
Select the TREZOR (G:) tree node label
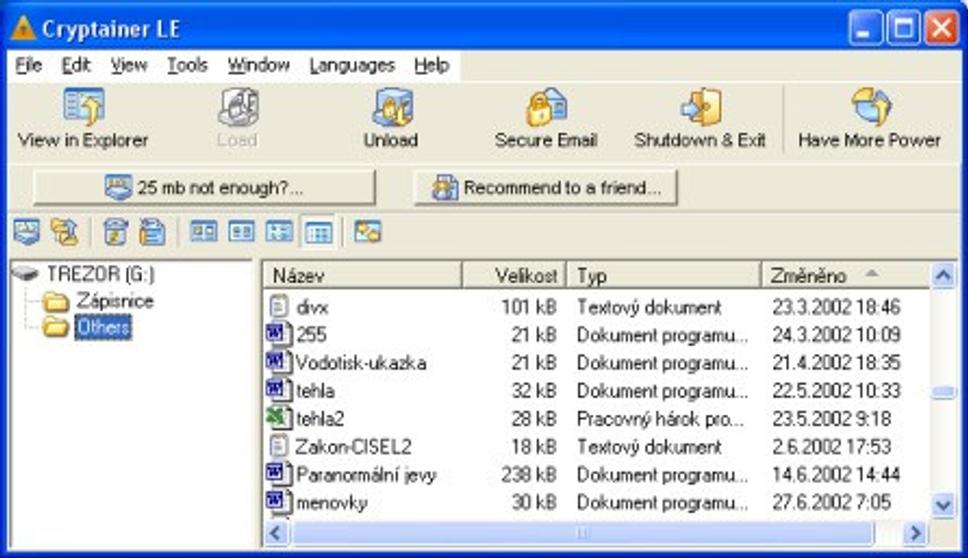101,273
